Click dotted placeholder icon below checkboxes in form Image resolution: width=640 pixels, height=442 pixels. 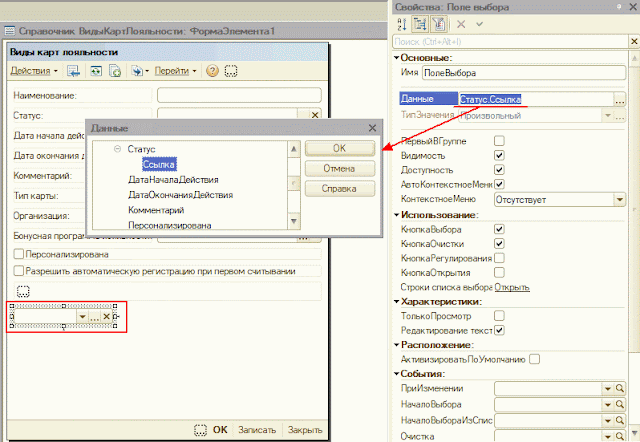coord(23,291)
